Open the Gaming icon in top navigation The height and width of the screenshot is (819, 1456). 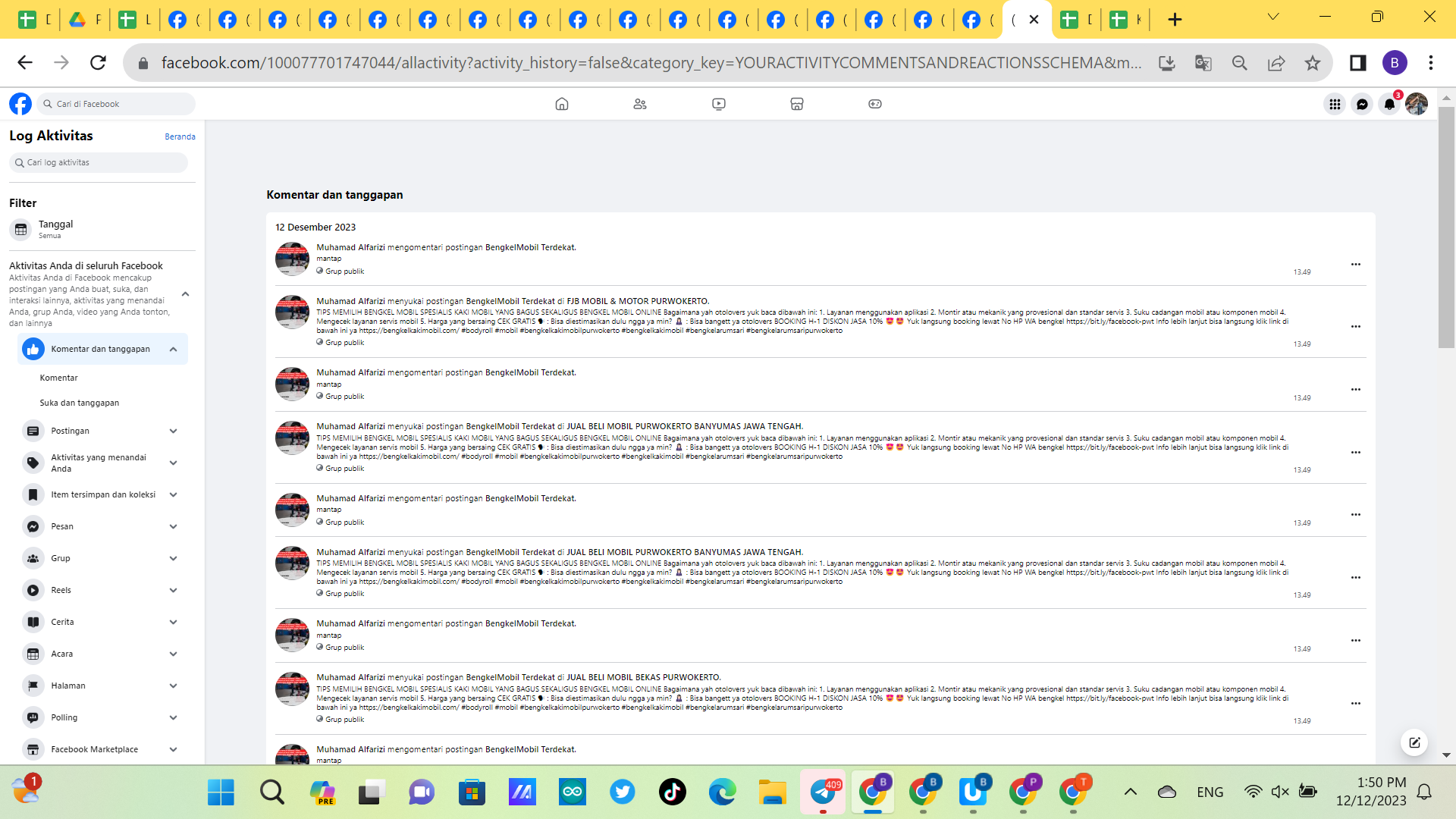coord(874,104)
